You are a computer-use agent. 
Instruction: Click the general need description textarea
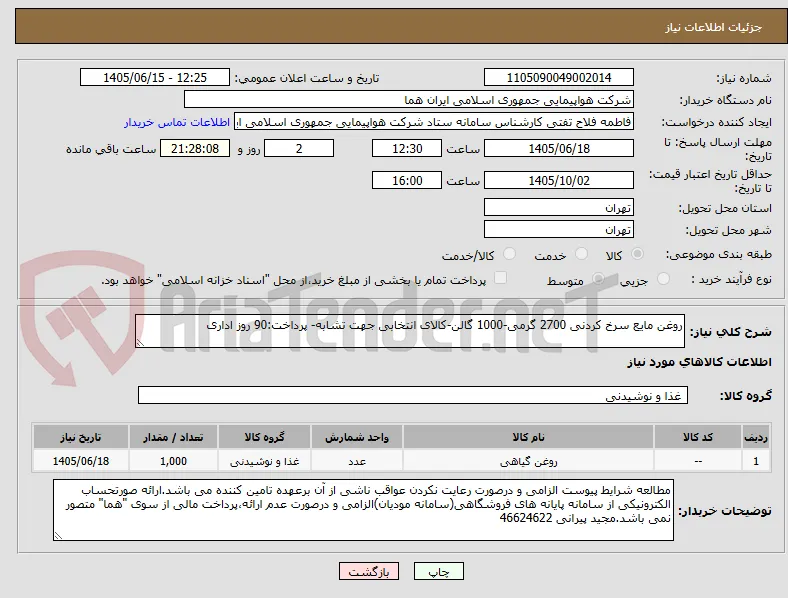pyautogui.click(x=410, y=331)
